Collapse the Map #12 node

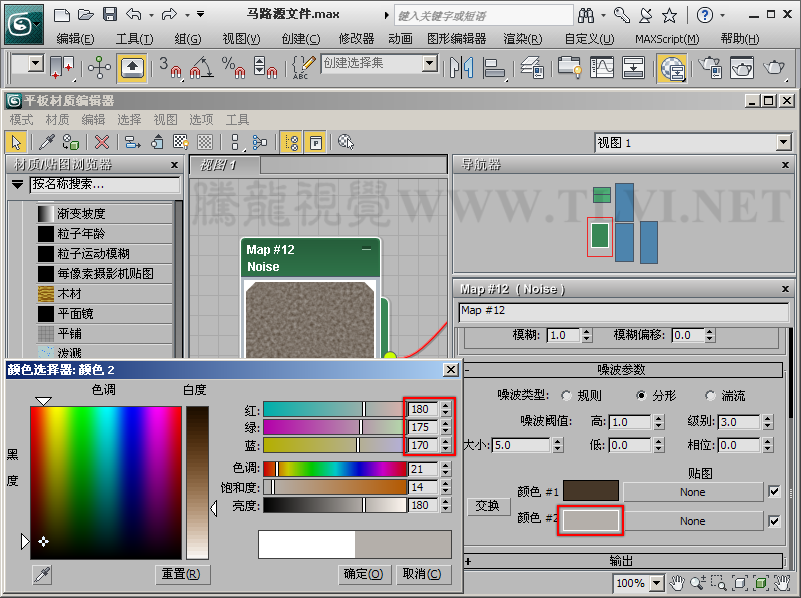[366, 249]
